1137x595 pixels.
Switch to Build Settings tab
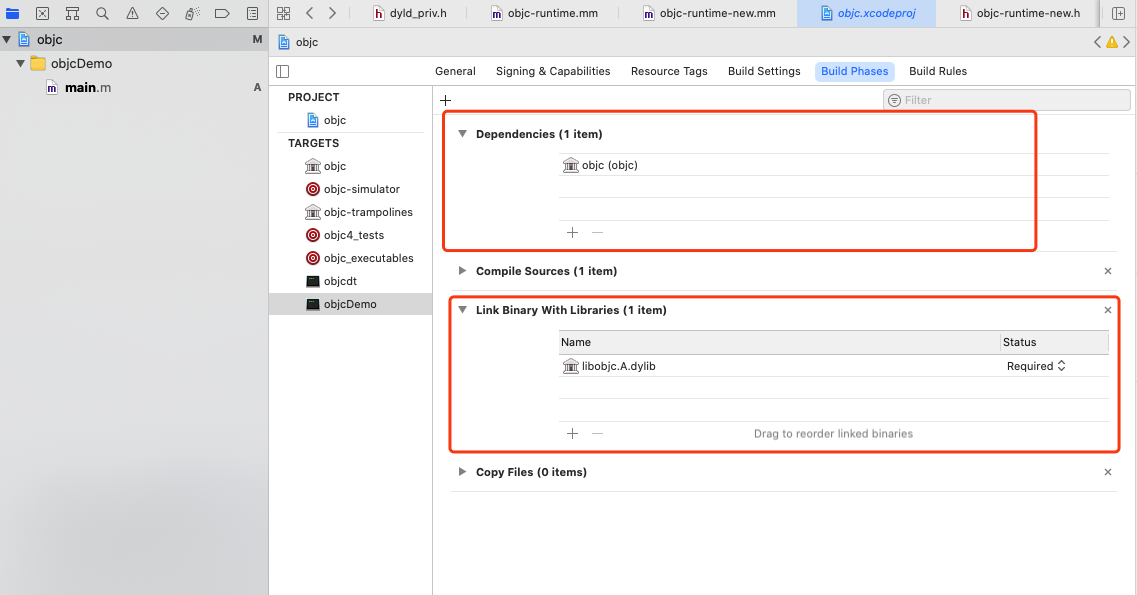point(764,71)
